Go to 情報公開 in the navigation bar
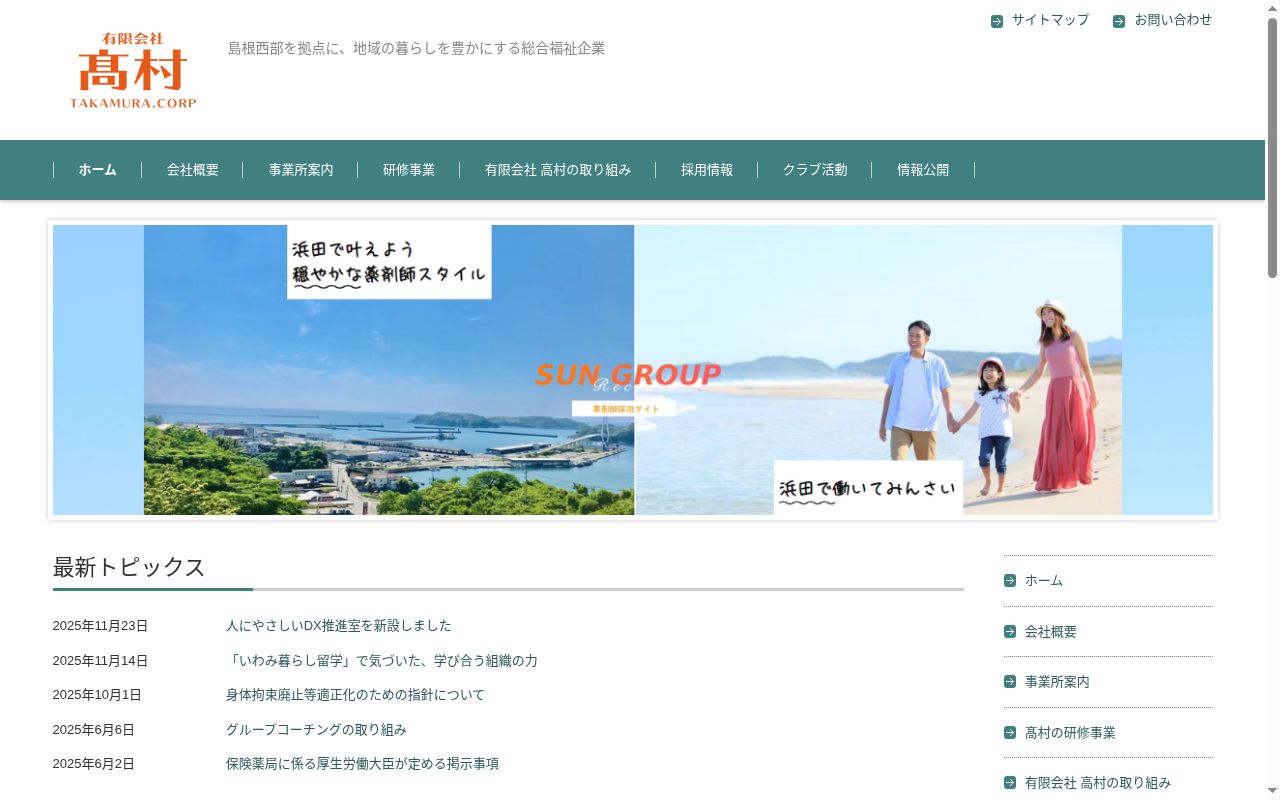The height and width of the screenshot is (800, 1280). [x=923, y=170]
